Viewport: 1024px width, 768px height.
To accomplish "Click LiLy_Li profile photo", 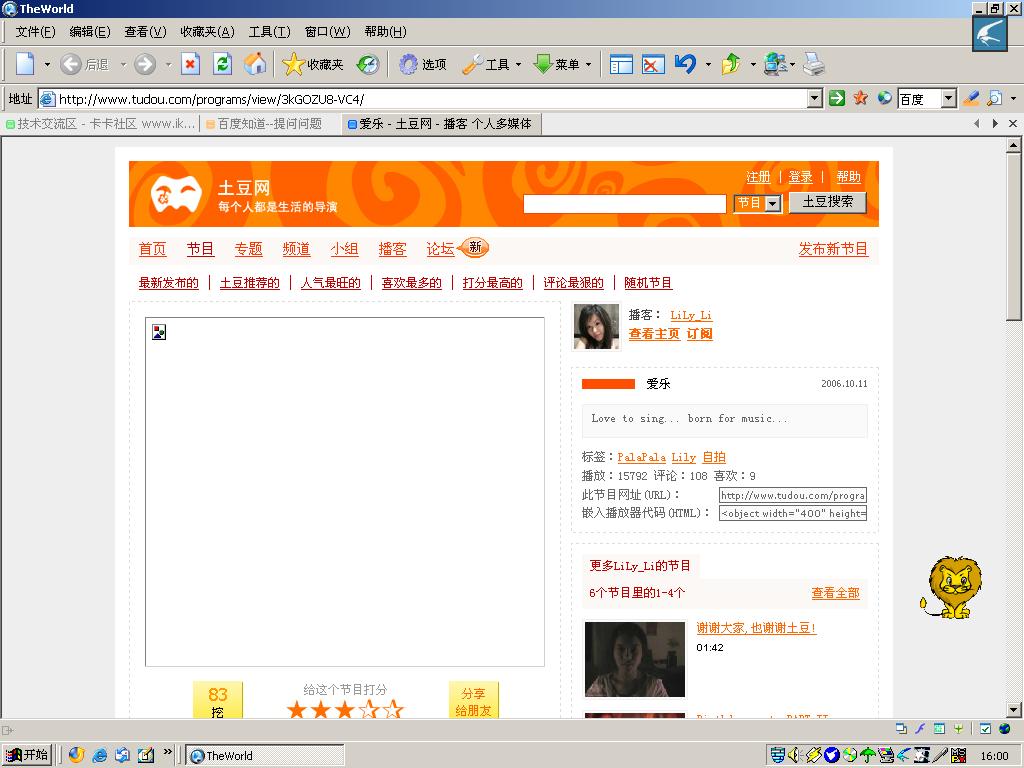I will [x=596, y=327].
